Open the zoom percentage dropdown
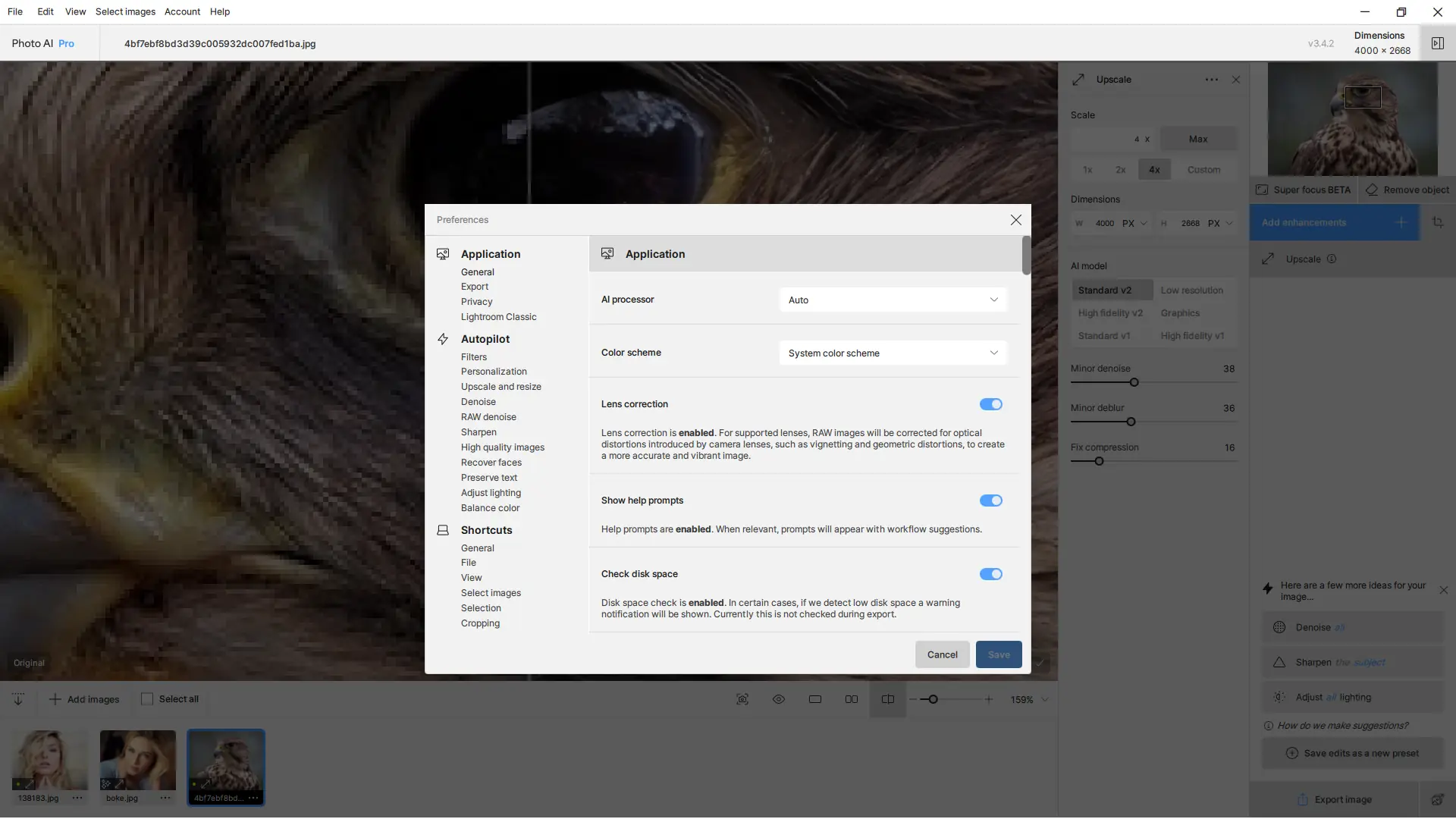Screen dimensions: 1456x819 click(1045, 700)
